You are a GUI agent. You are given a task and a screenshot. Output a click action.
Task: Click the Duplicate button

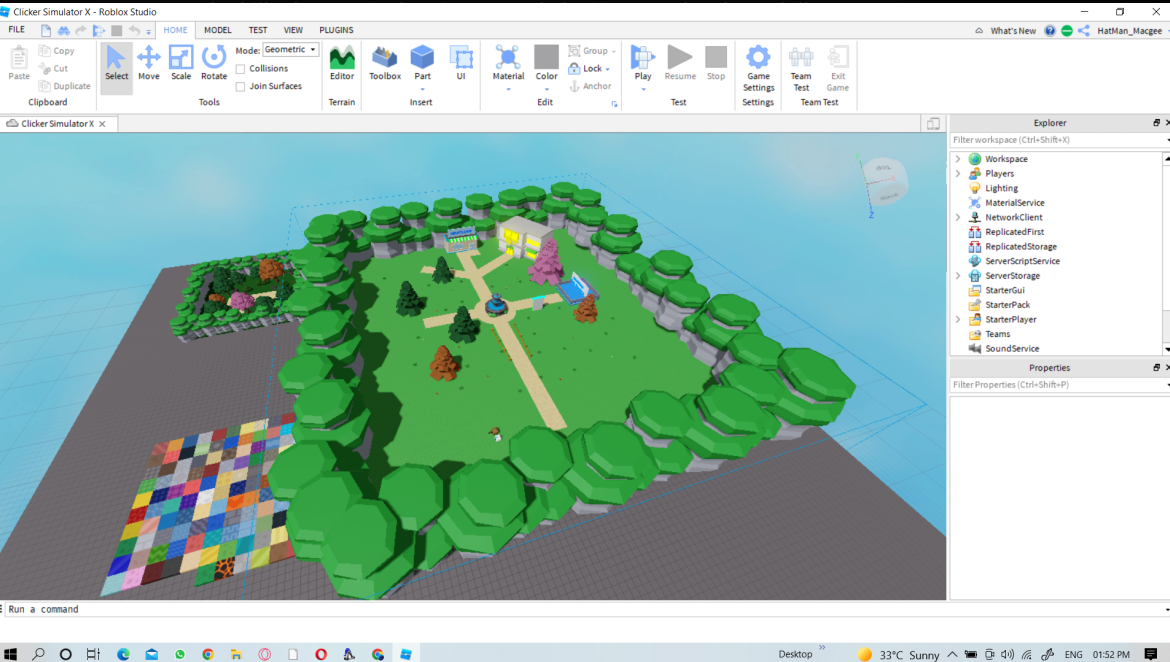64,86
